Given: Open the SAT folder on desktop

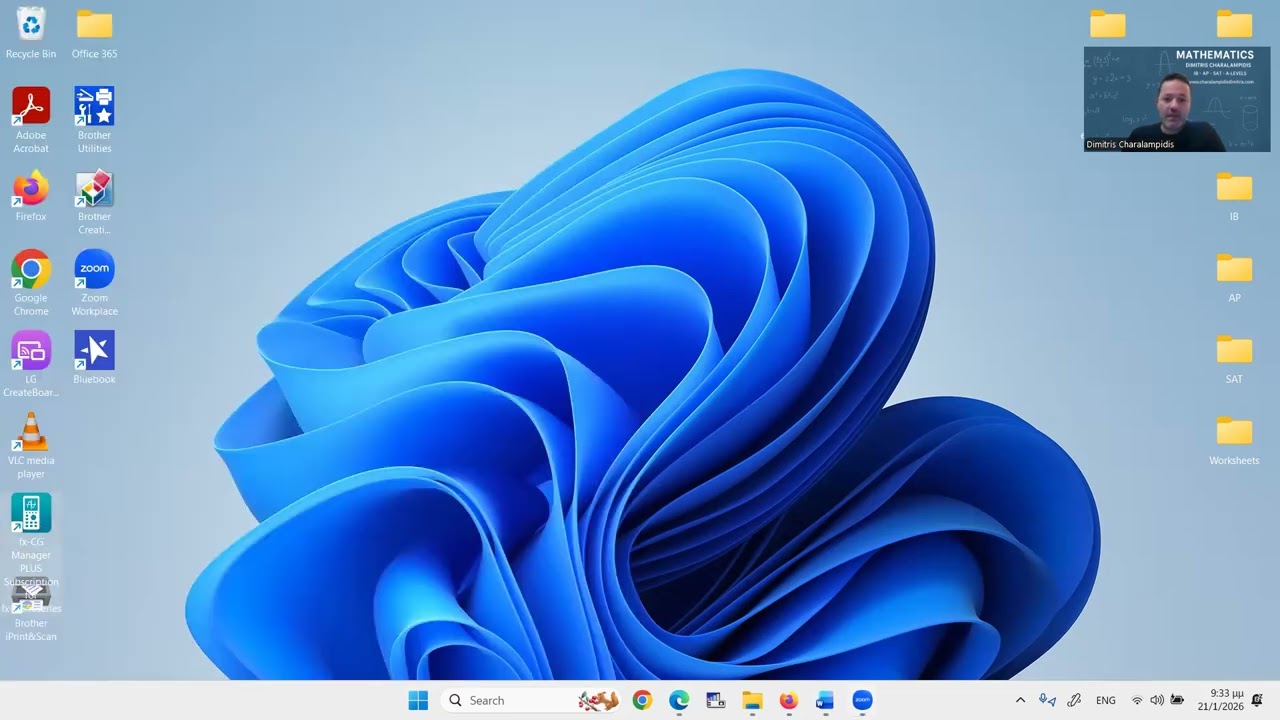Looking at the screenshot, I should [1234, 358].
